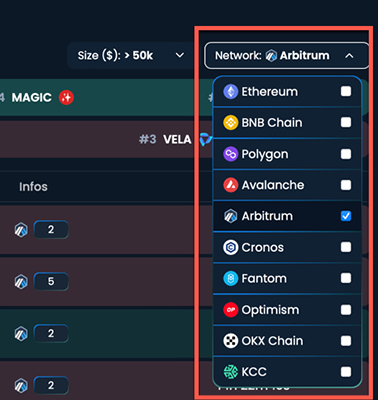The height and width of the screenshot is (400, 378).
Task: Open the Size ($) filter dropdown
Action: (x=130, y=55)
